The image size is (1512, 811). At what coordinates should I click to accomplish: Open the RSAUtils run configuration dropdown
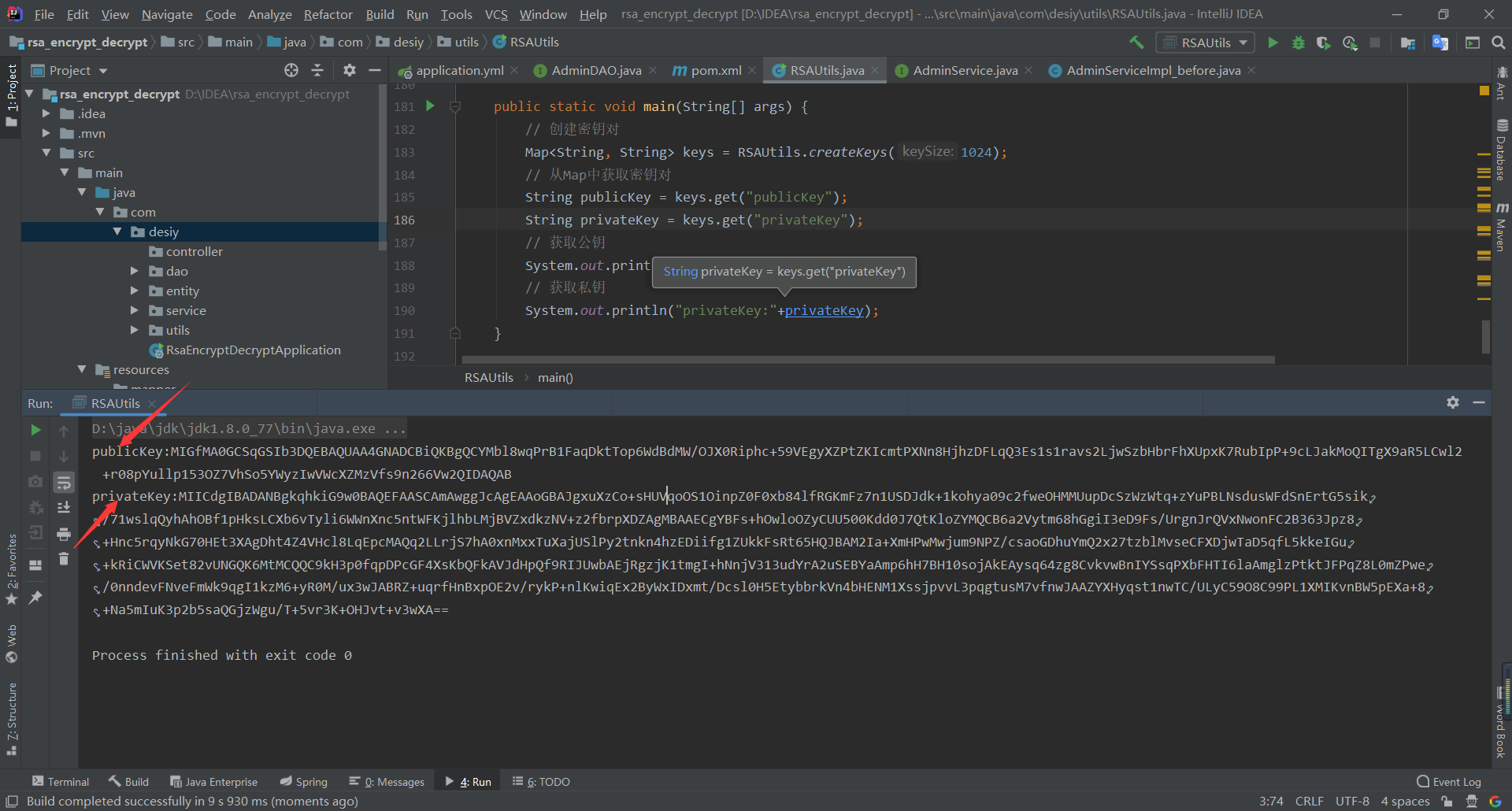pyautogui.click(x=1205, y=43)
